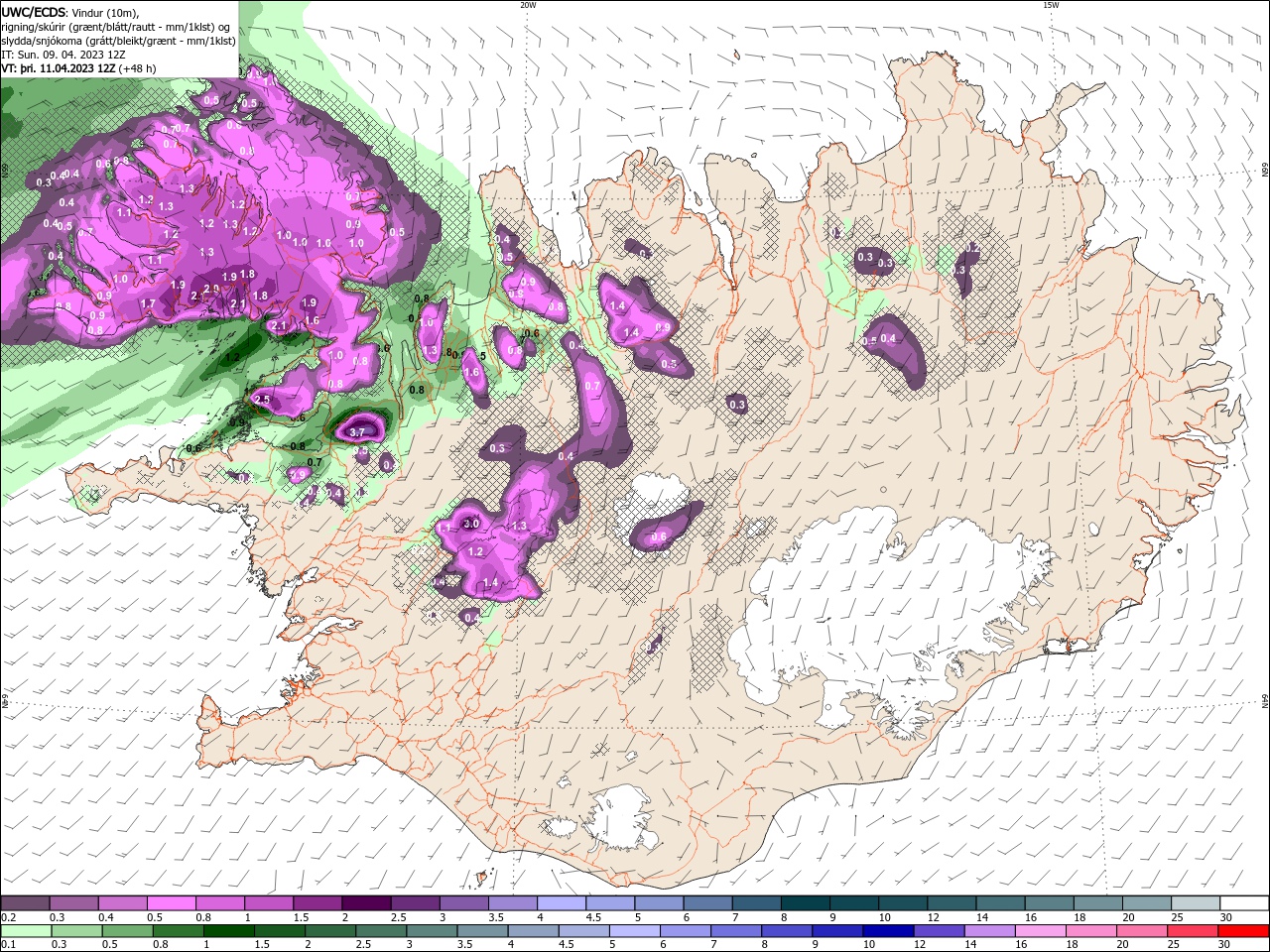Pick the lower-row swatch between 1 and 1.5

(228, 931)
